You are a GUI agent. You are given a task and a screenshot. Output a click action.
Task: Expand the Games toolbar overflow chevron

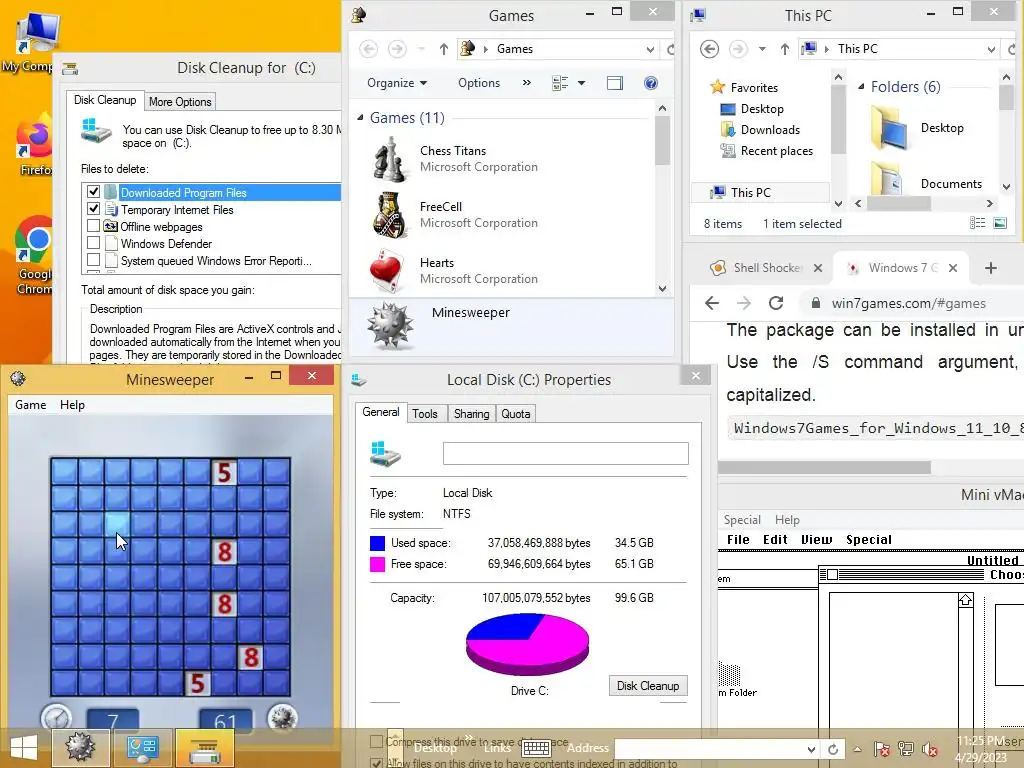526,83
